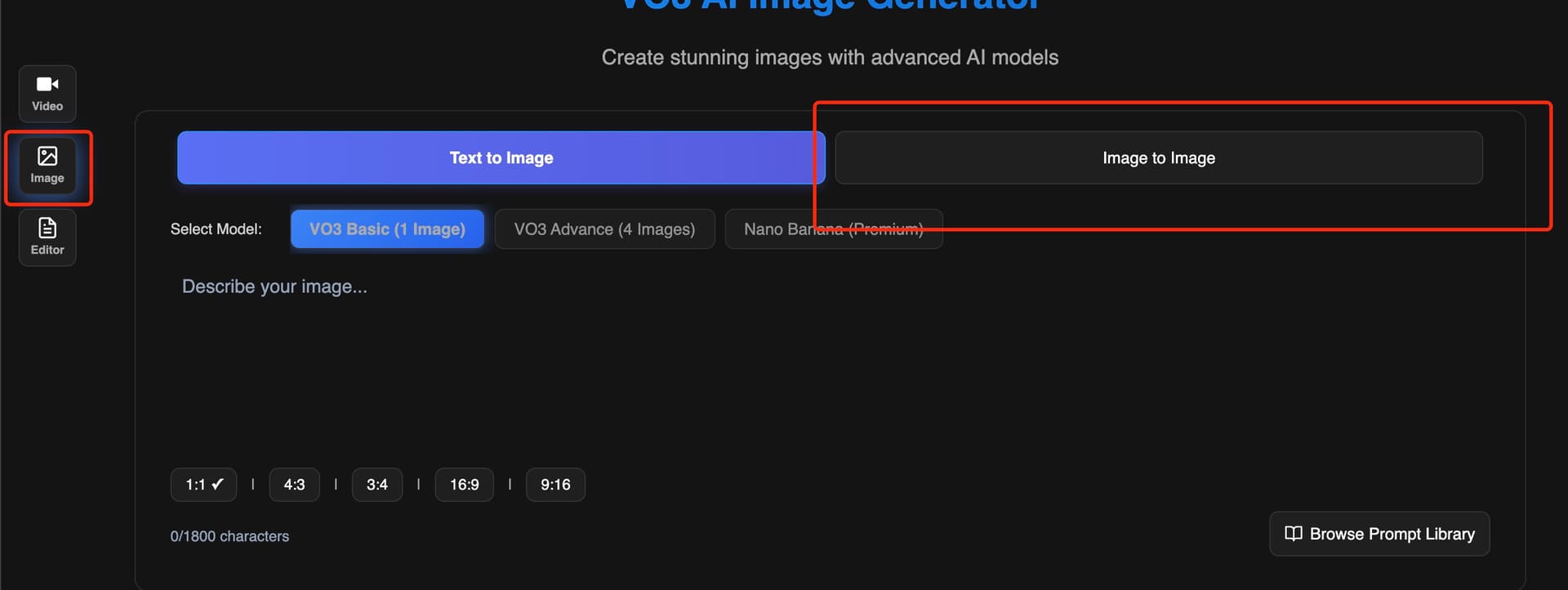
Task: Click the video camera icon above Video label
Action: [47, 82]
